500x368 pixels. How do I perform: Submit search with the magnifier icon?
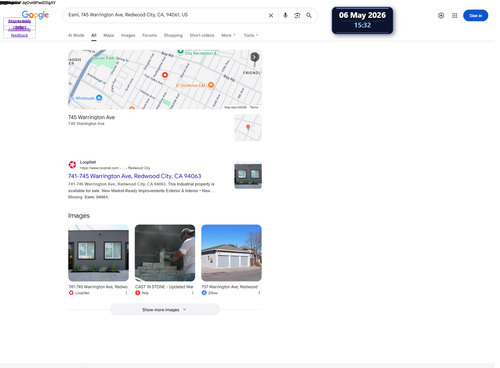(309, 15)
